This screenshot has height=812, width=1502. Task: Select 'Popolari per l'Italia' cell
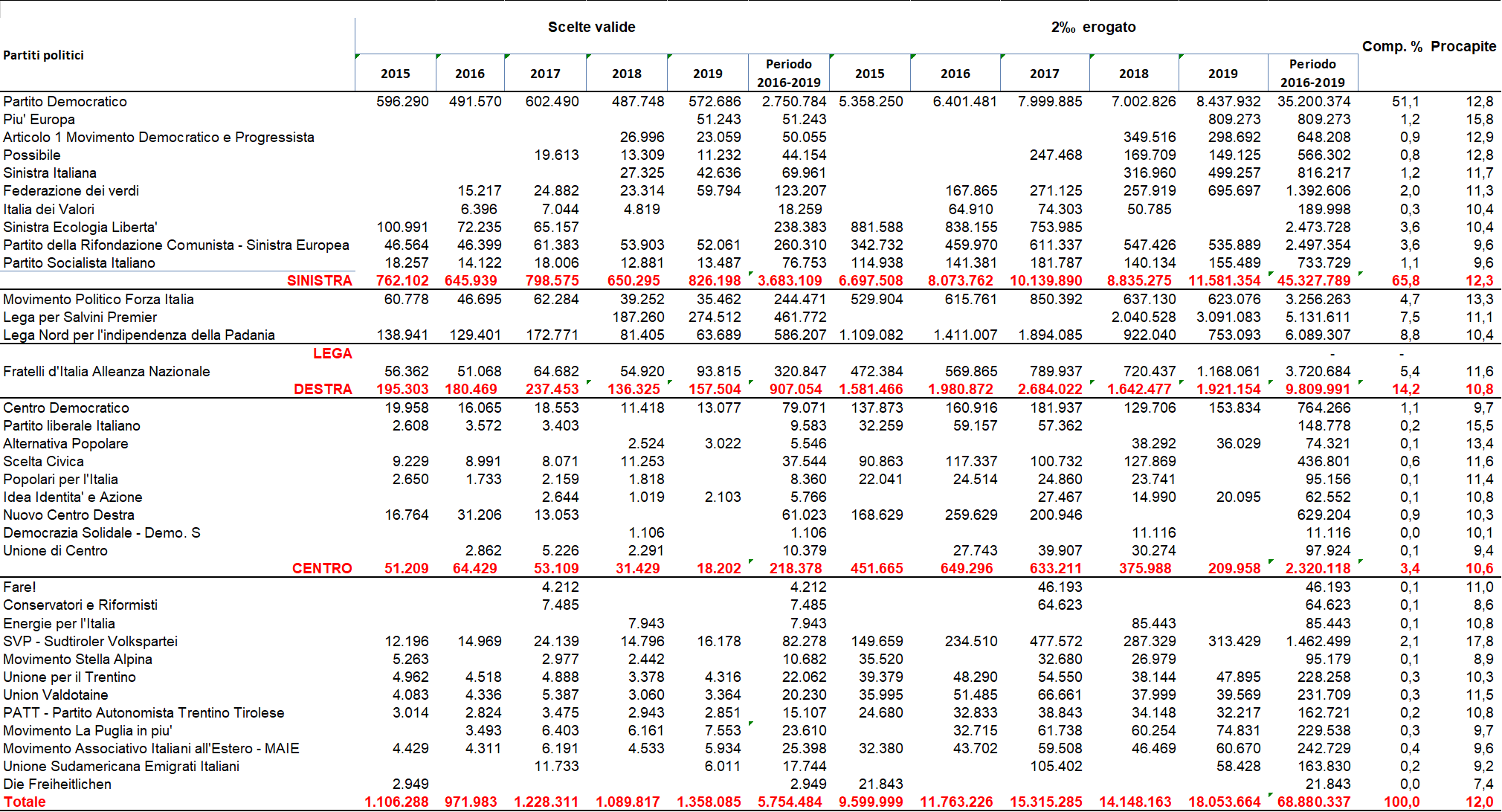[60, 479]
